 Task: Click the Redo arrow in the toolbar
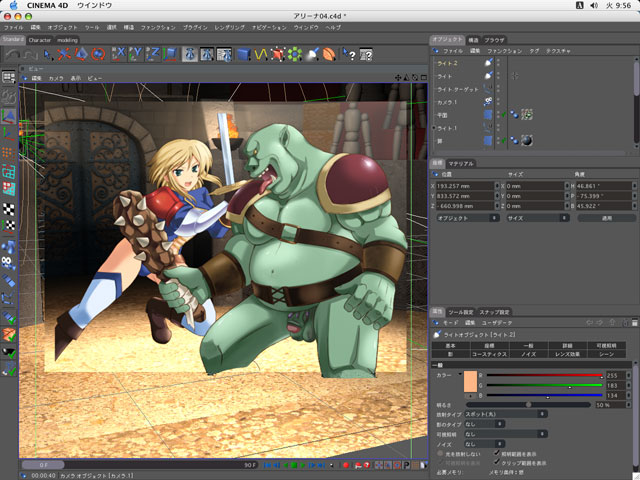[30, 54]
